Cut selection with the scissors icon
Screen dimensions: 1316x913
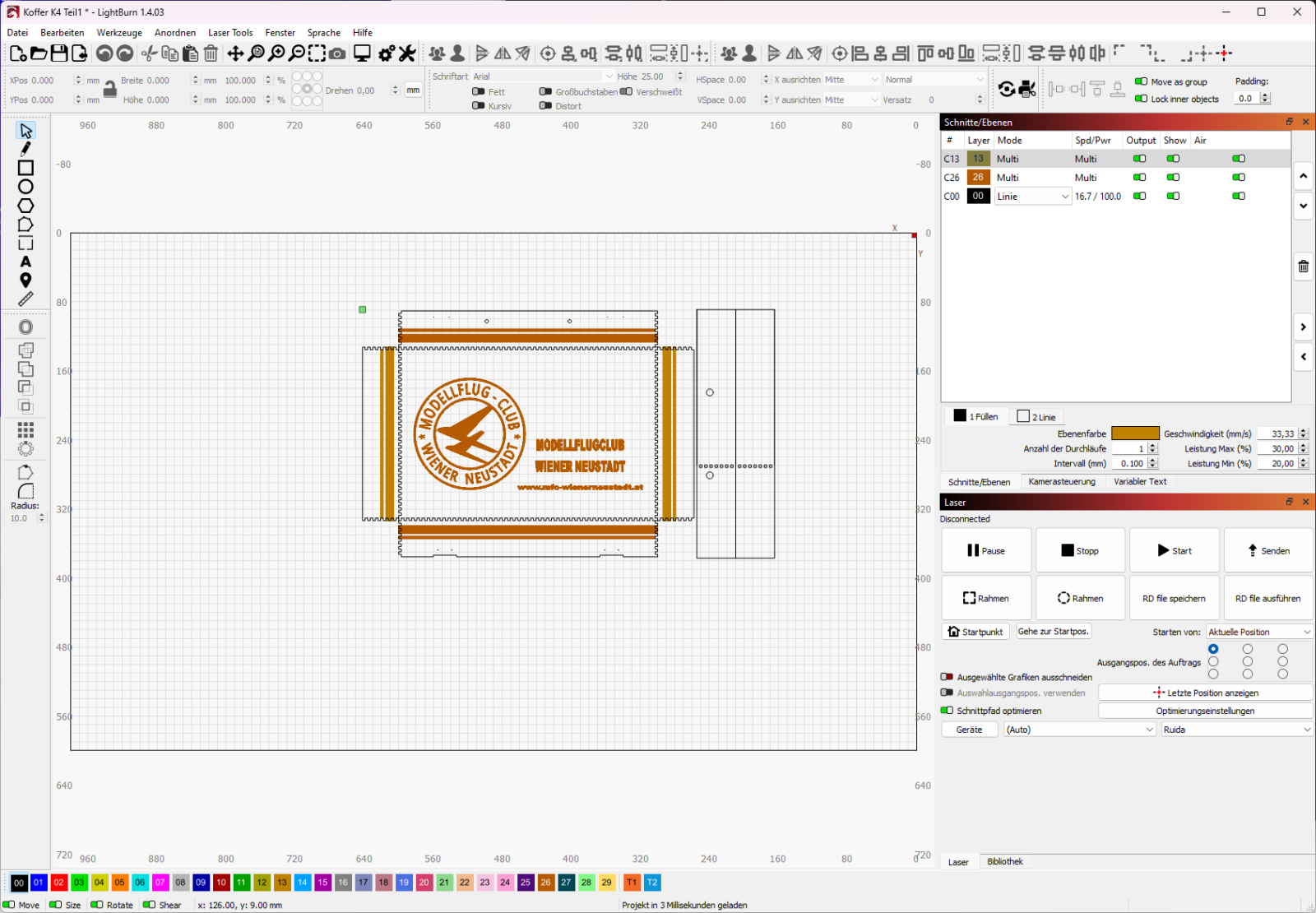coord(149,53)
